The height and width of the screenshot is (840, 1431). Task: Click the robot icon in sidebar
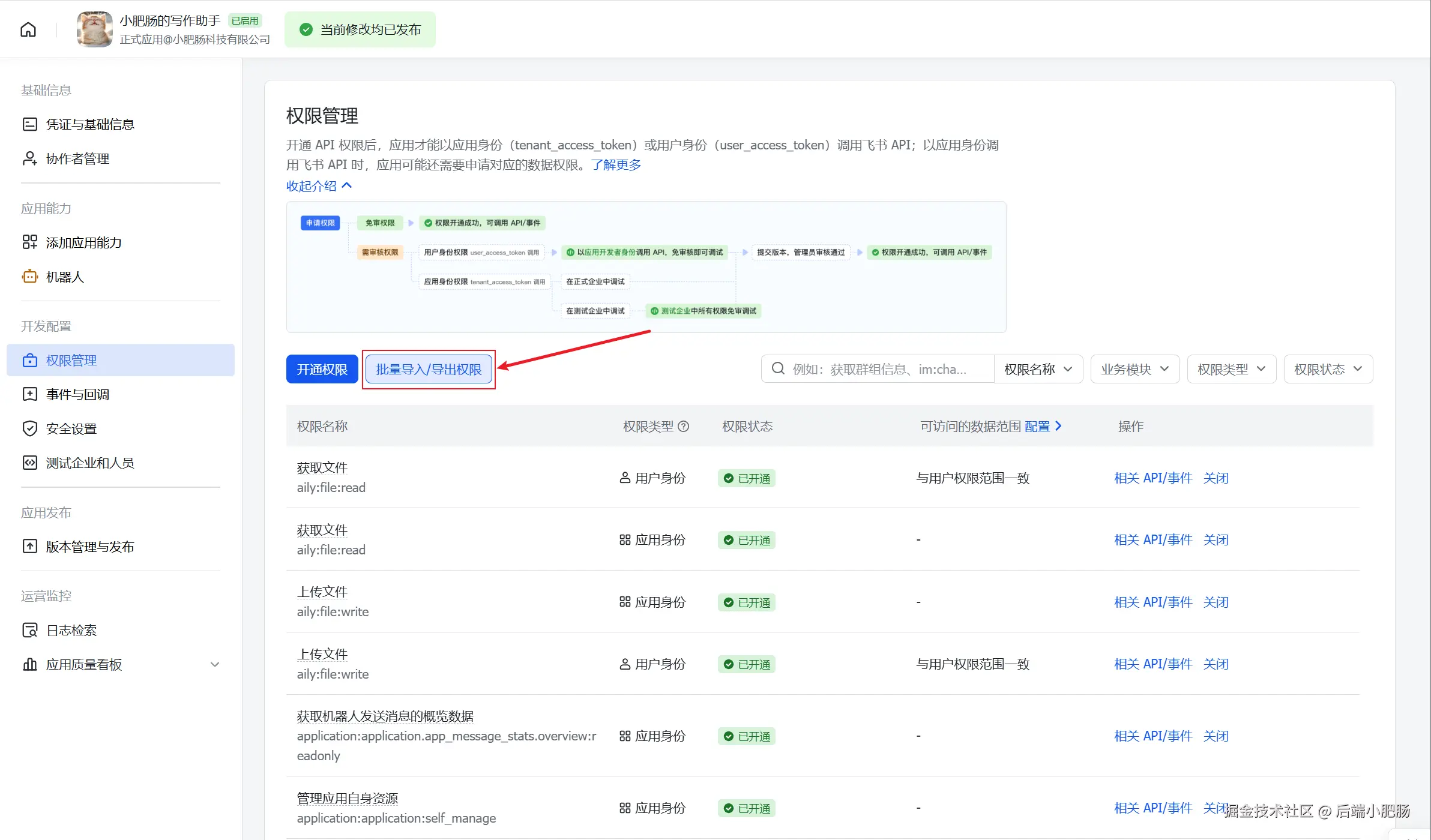click(29, 277)
